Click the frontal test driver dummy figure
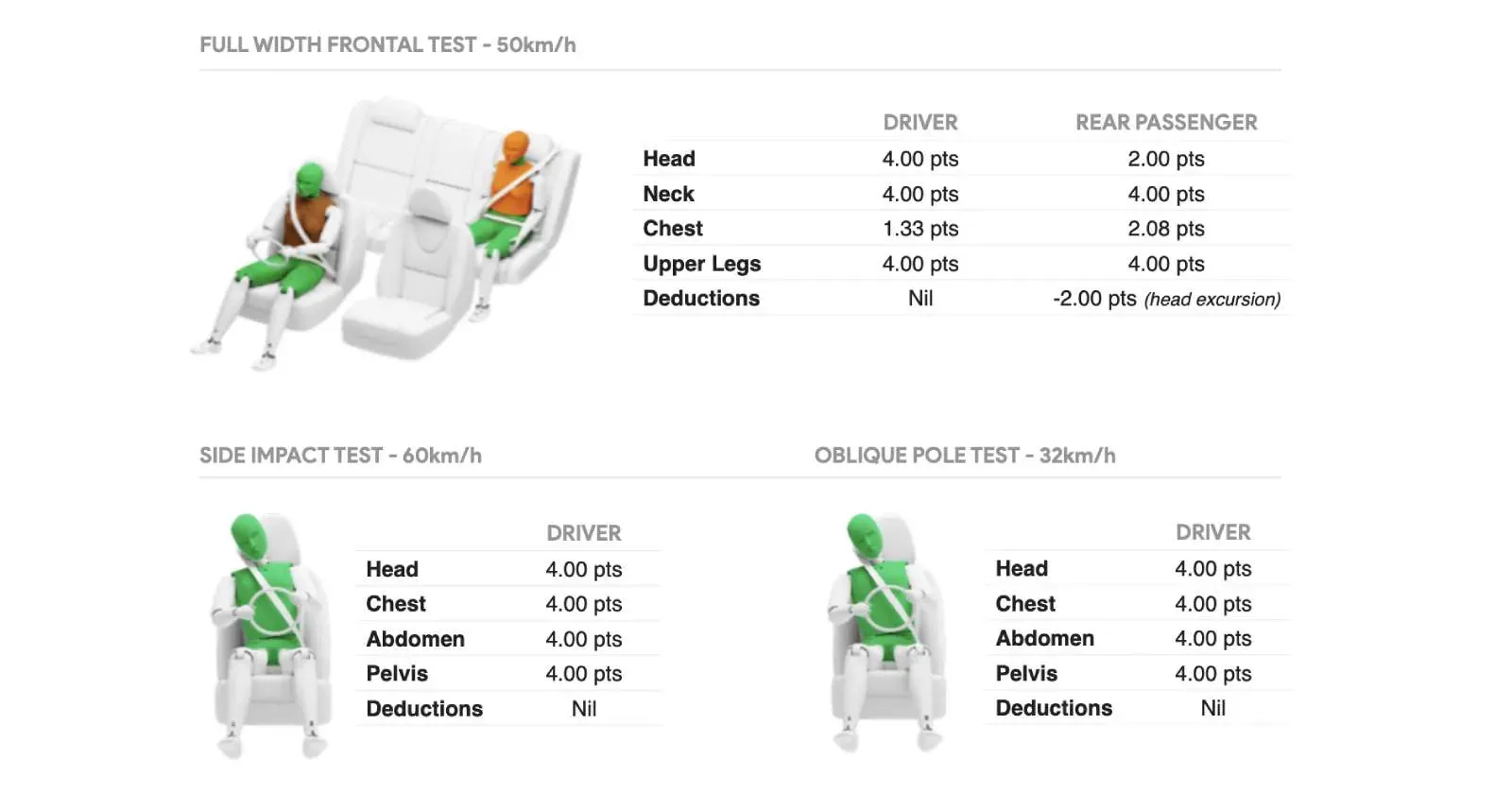 (x=274, y=265)
